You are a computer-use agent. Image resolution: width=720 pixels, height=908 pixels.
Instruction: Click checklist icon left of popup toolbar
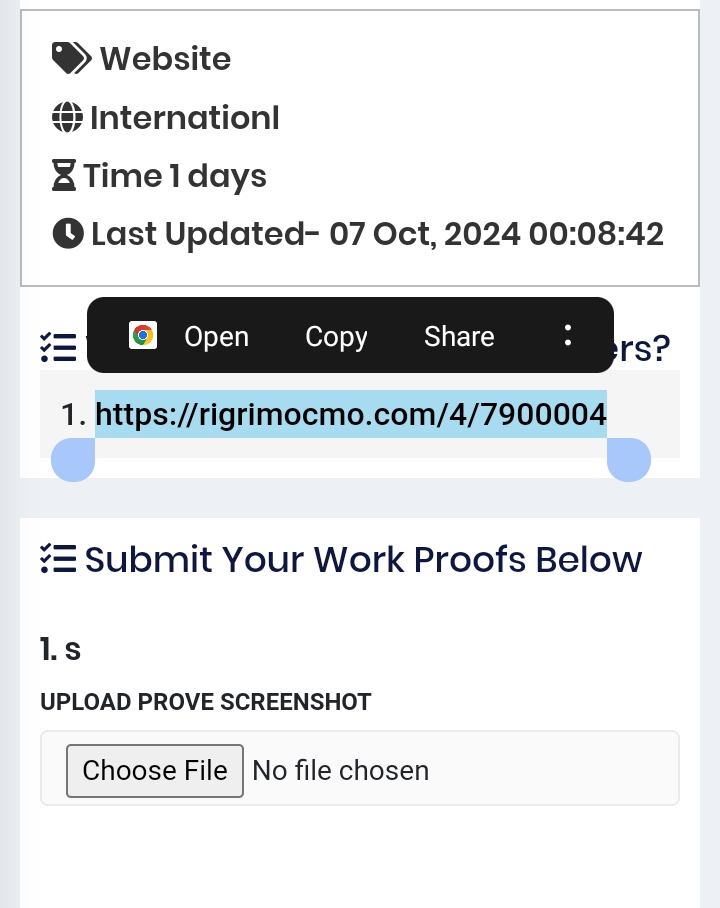coord(58,347)
